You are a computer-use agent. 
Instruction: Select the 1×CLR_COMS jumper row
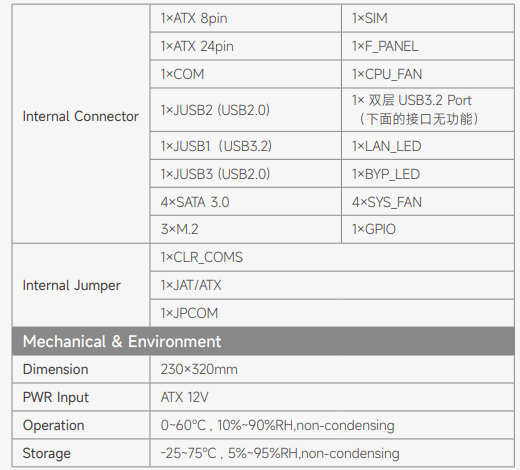pyautogui.click(x=332, y=257)
